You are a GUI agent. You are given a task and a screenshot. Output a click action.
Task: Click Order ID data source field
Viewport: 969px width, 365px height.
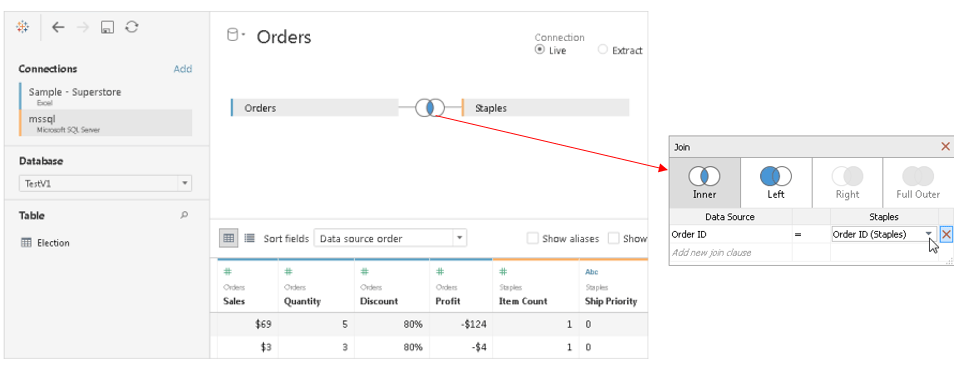(731, 234)
